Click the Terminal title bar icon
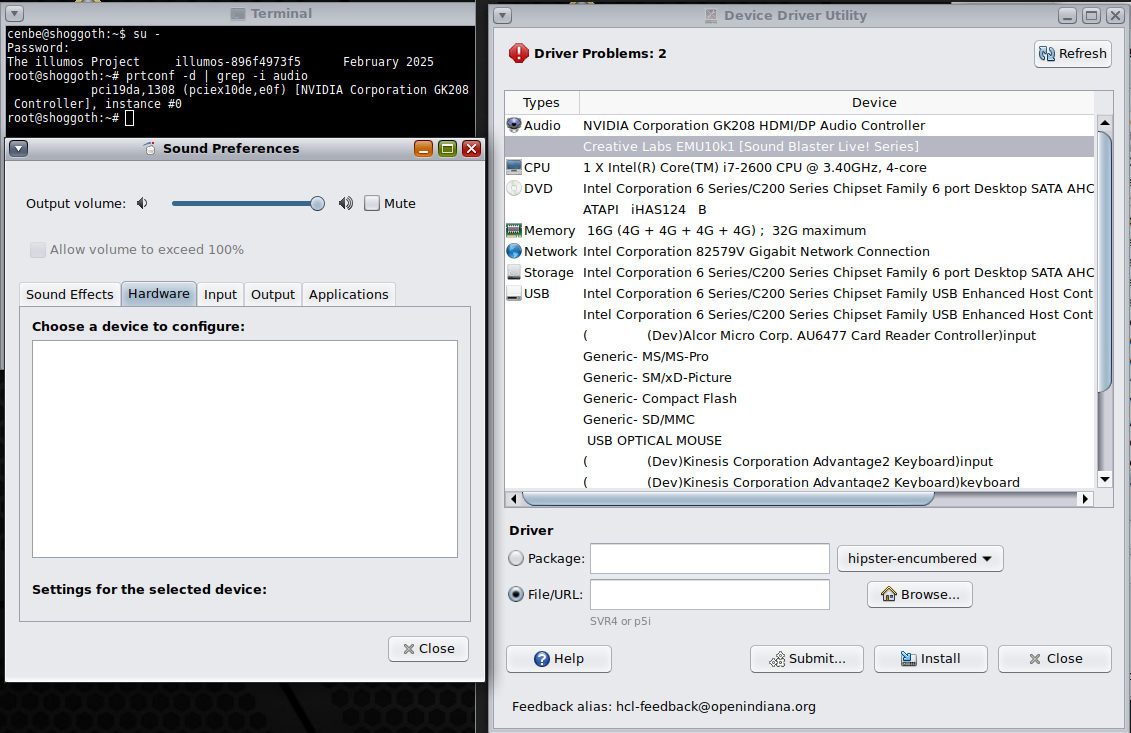This screenshot has width=1131, height=733. (x=238, y=14)
